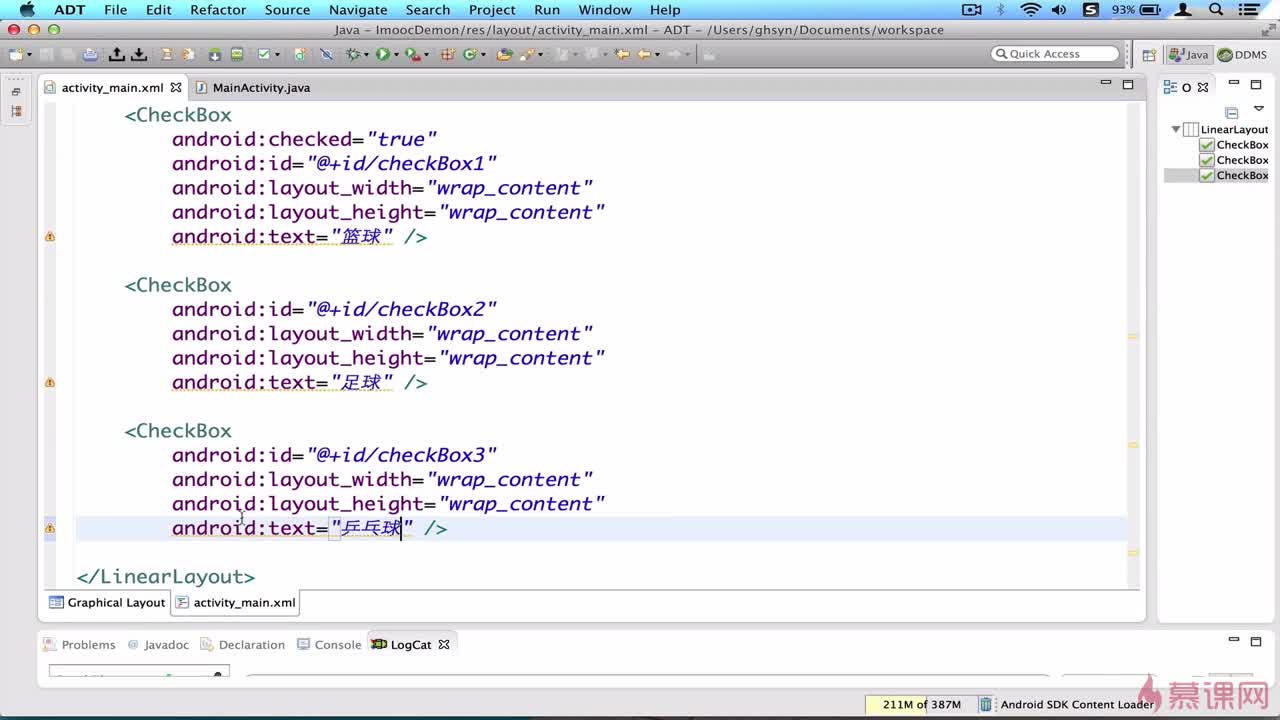
Task: Open the Problems view tab
Action: coord(80,645)
